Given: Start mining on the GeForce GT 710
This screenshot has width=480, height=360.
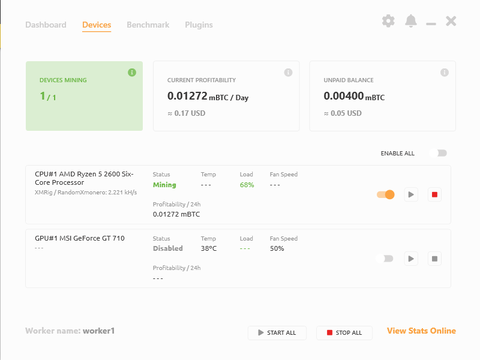Looking at the screenshot, I should [411, 259].
